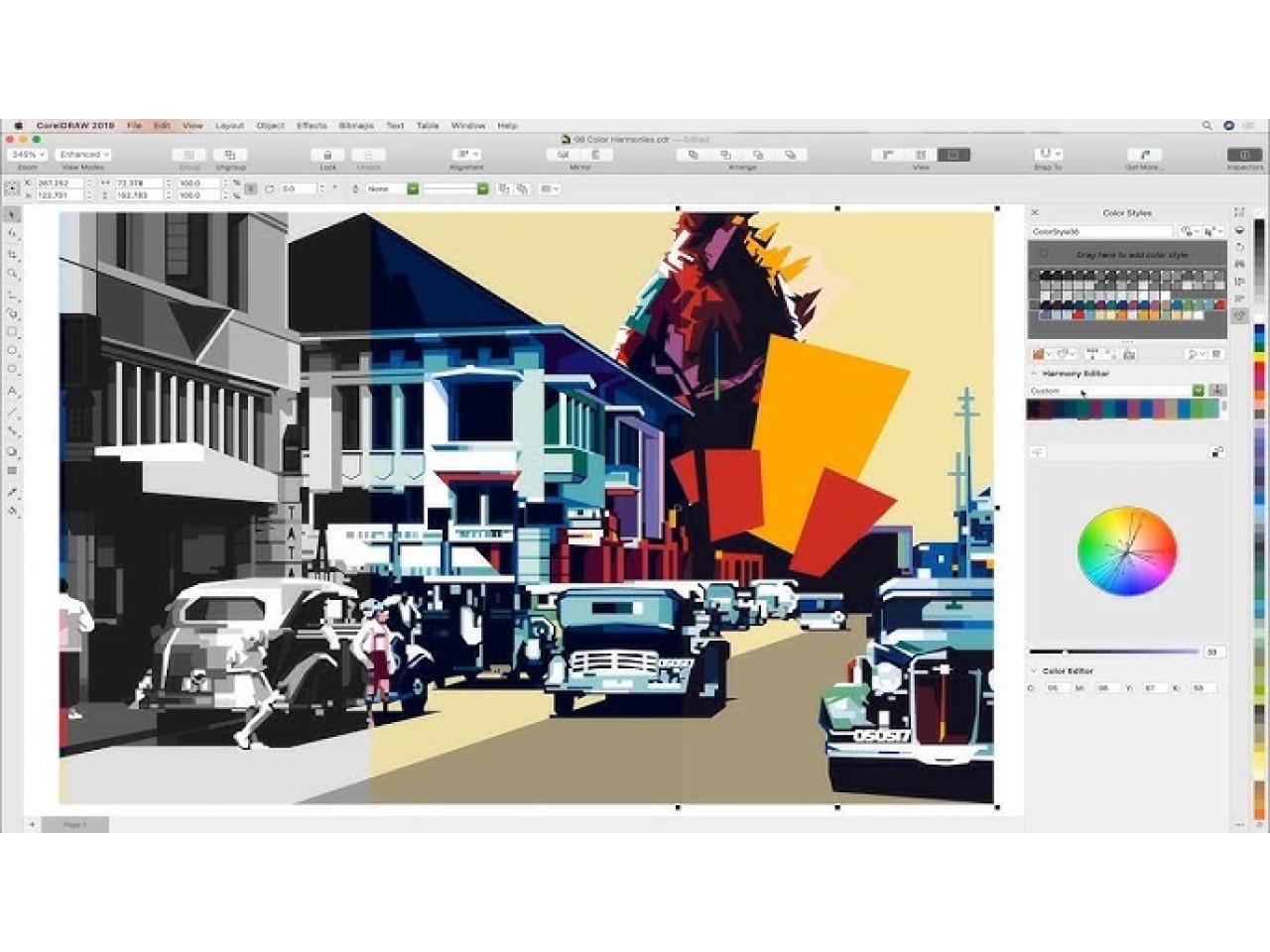Open the Snap To dropdown
Viewport: 1270px width, 952px height.
point(1048,155)
